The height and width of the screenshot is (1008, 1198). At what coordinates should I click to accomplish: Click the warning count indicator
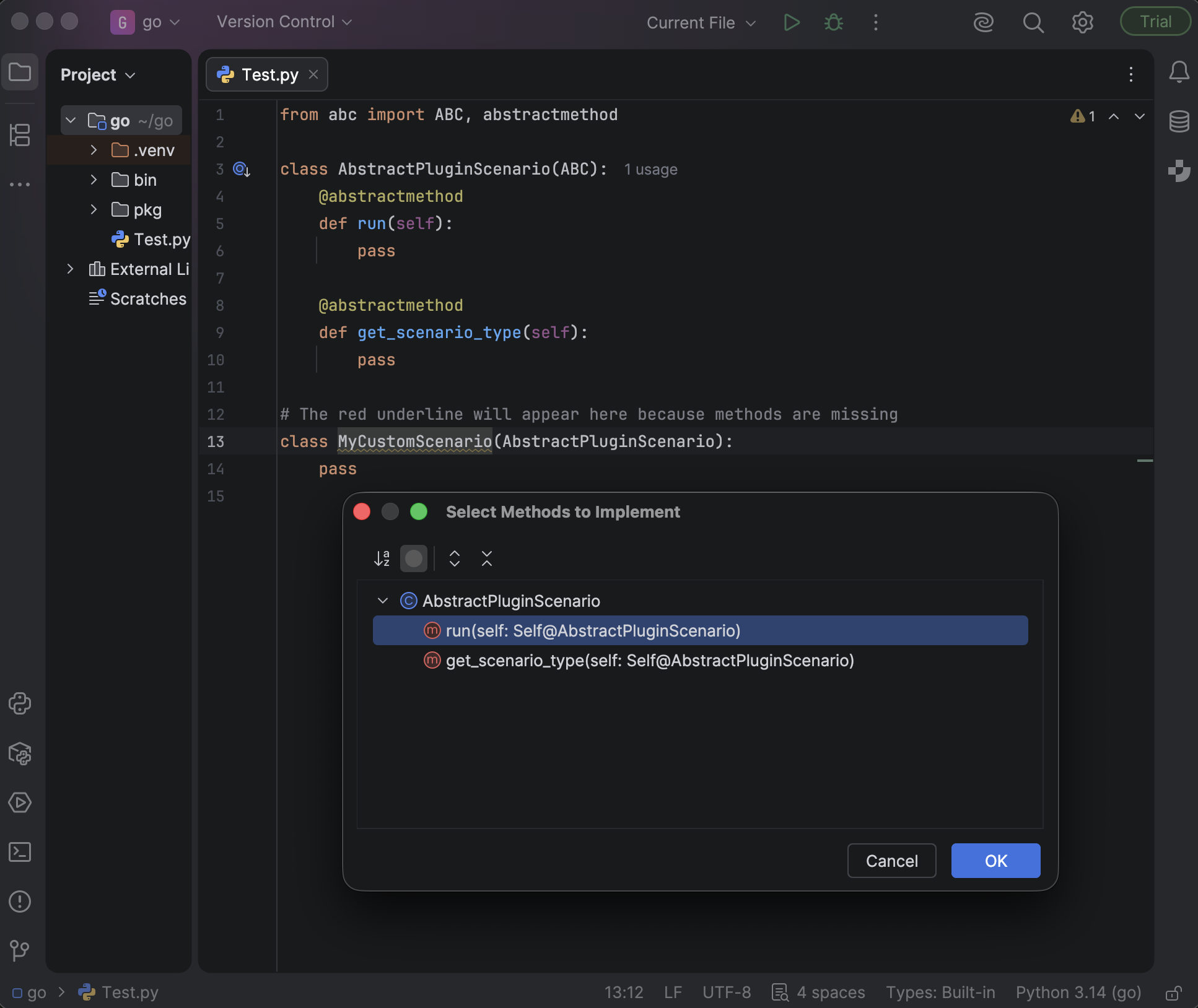pos(1083,116)
